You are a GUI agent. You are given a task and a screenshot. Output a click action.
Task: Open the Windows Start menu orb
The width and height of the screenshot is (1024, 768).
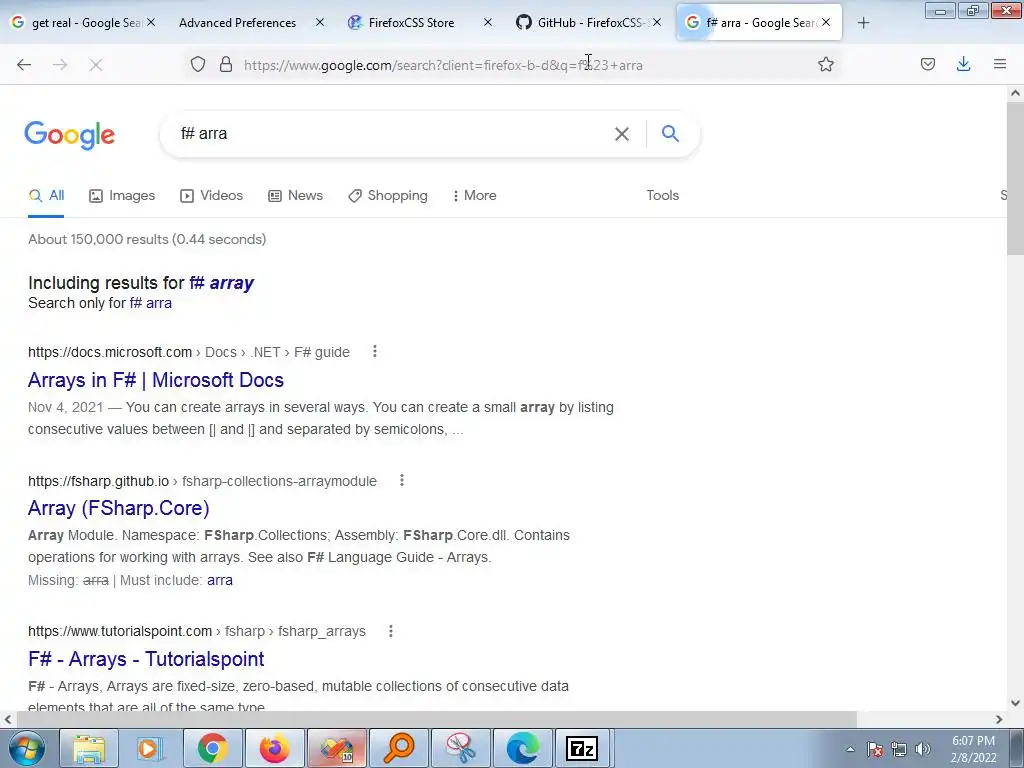click(27, 748)
